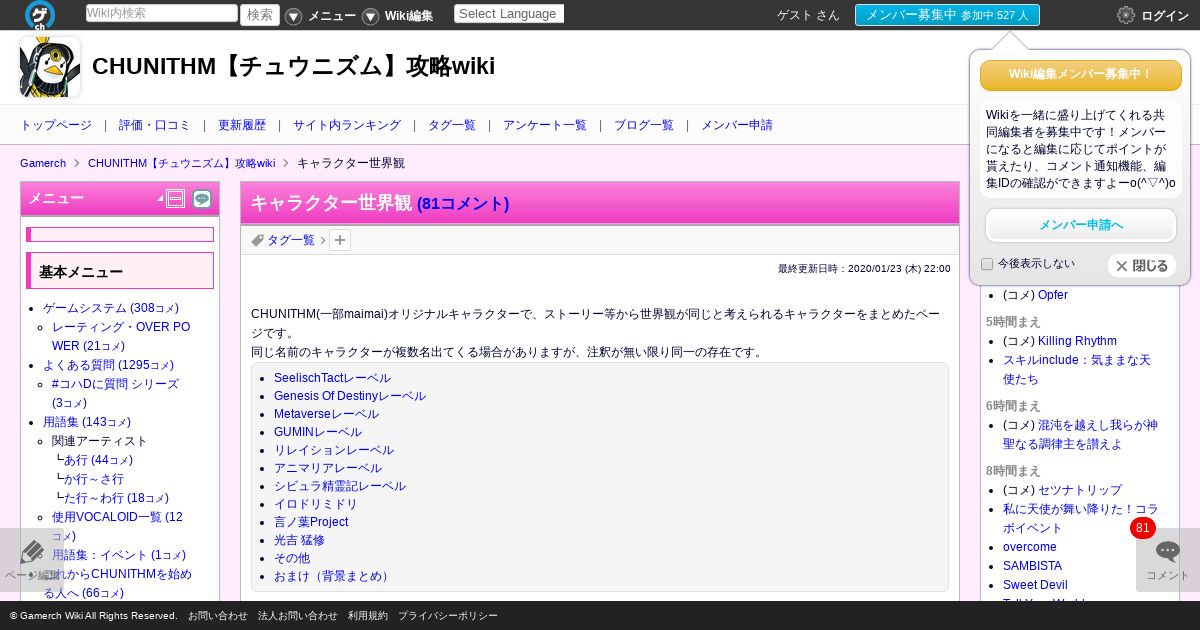The width and height of the screenshot is (1200, 630).
Task: Open the アンケート一覧 nav item
Action: (545, 125)
